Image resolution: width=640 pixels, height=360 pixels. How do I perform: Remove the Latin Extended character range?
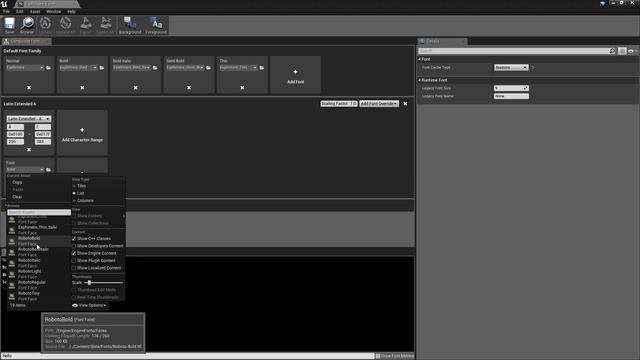tap(29, 150)
